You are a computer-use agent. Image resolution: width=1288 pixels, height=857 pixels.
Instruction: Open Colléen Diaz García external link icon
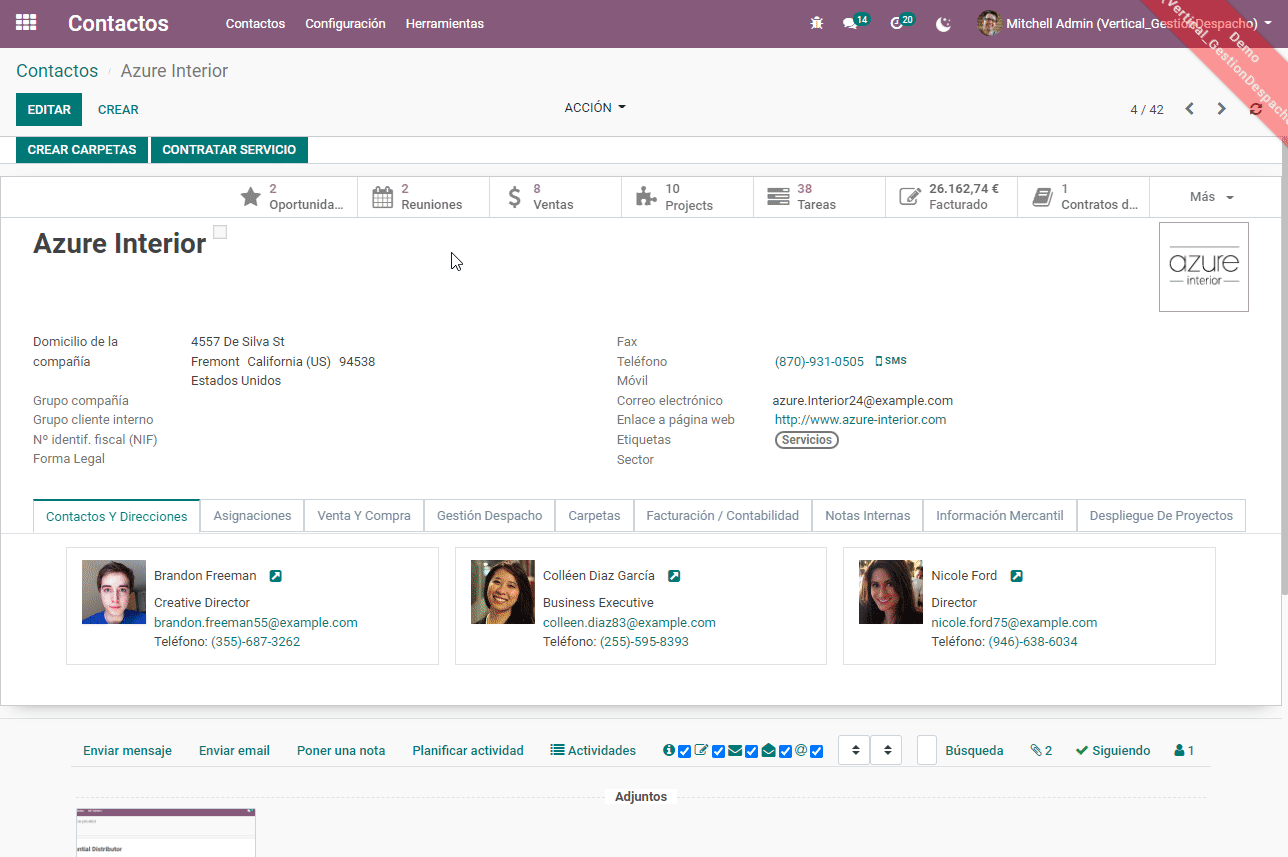coord(674,576)
